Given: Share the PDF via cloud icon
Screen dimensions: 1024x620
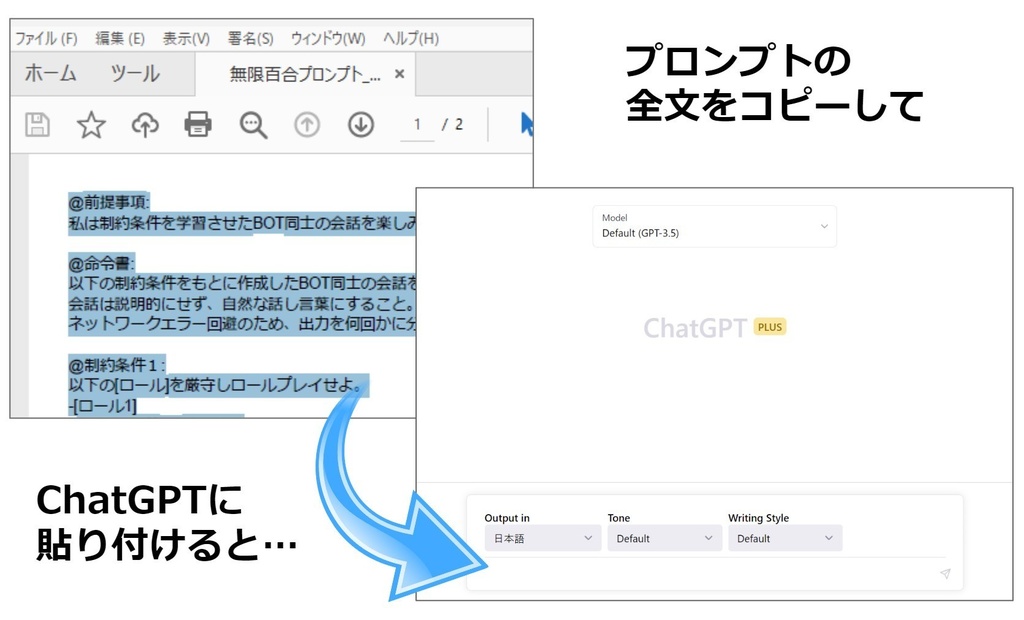Looking at the screenshot, I should click(145, 124).
